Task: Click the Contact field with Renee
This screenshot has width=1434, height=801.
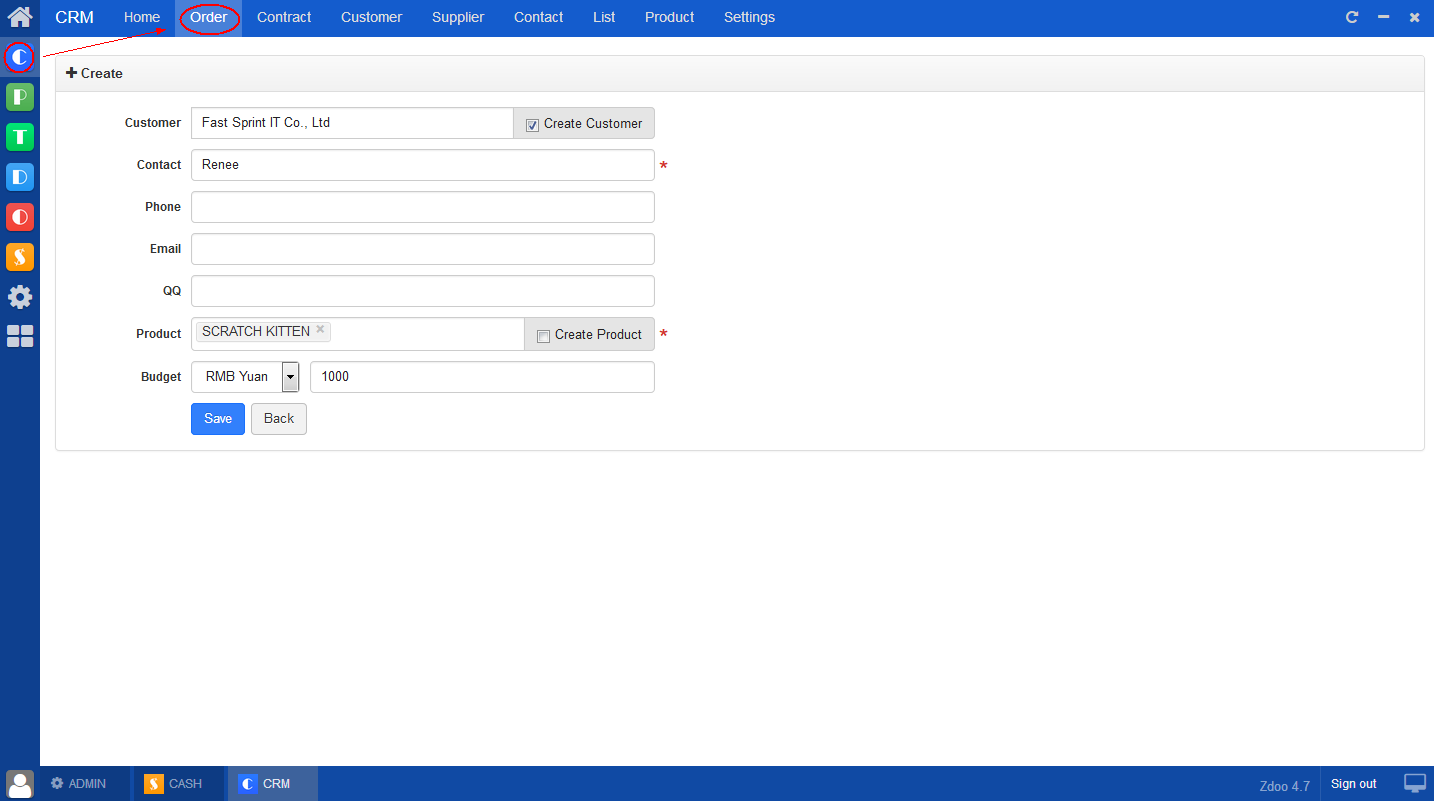Action: (423, 165)
